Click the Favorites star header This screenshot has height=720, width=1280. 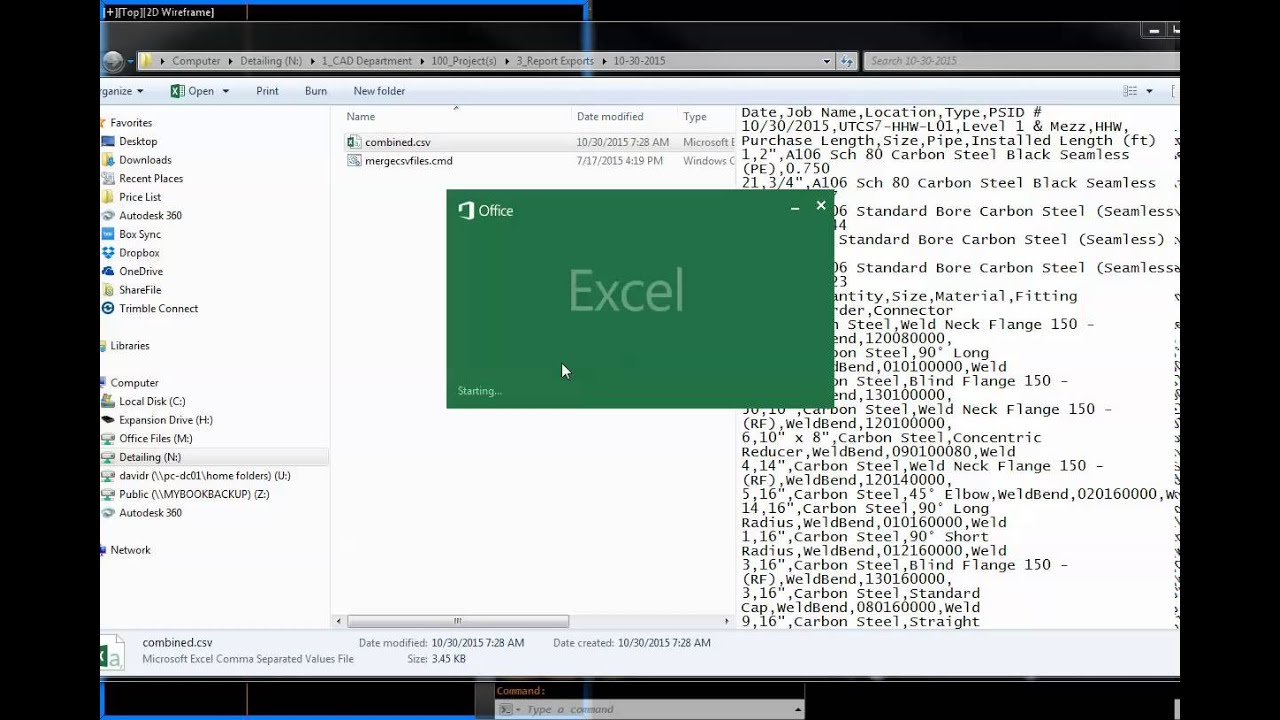coord(131,122)
